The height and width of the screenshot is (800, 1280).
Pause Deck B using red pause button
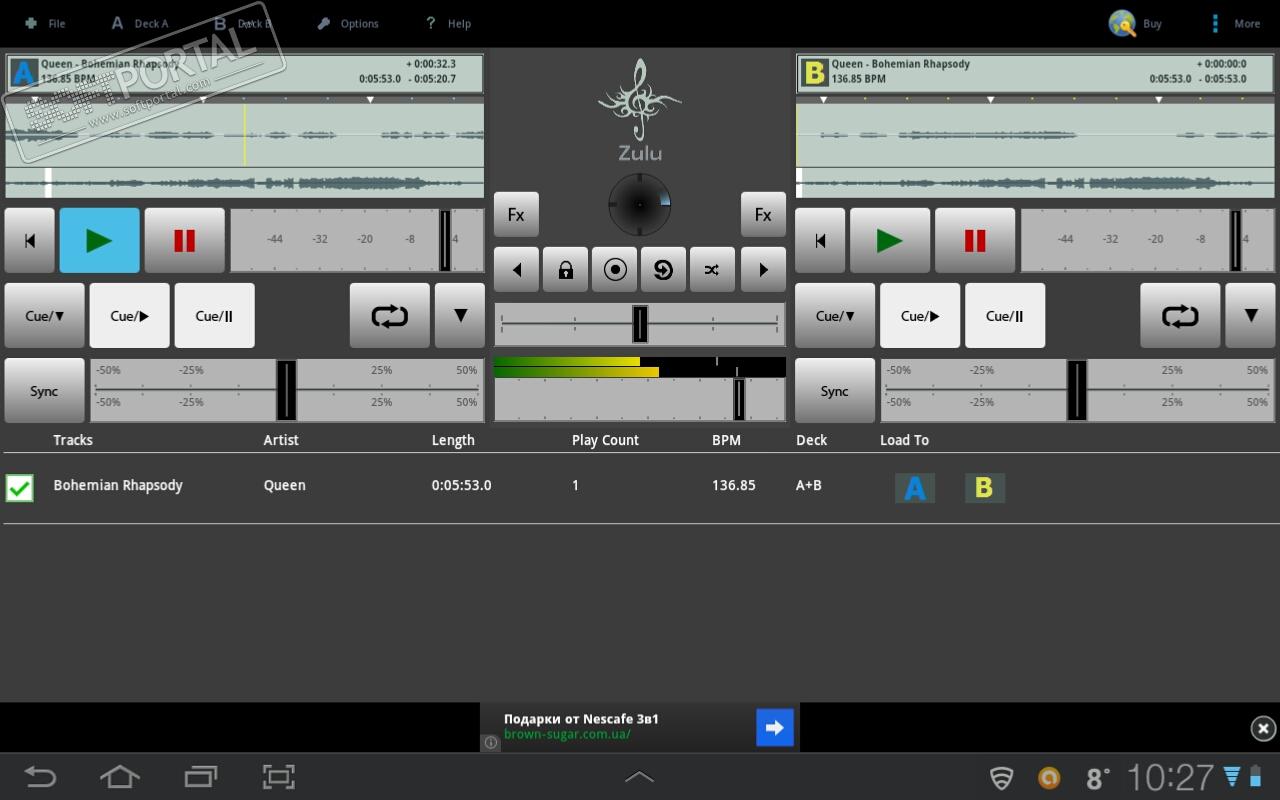pos(975,241)
